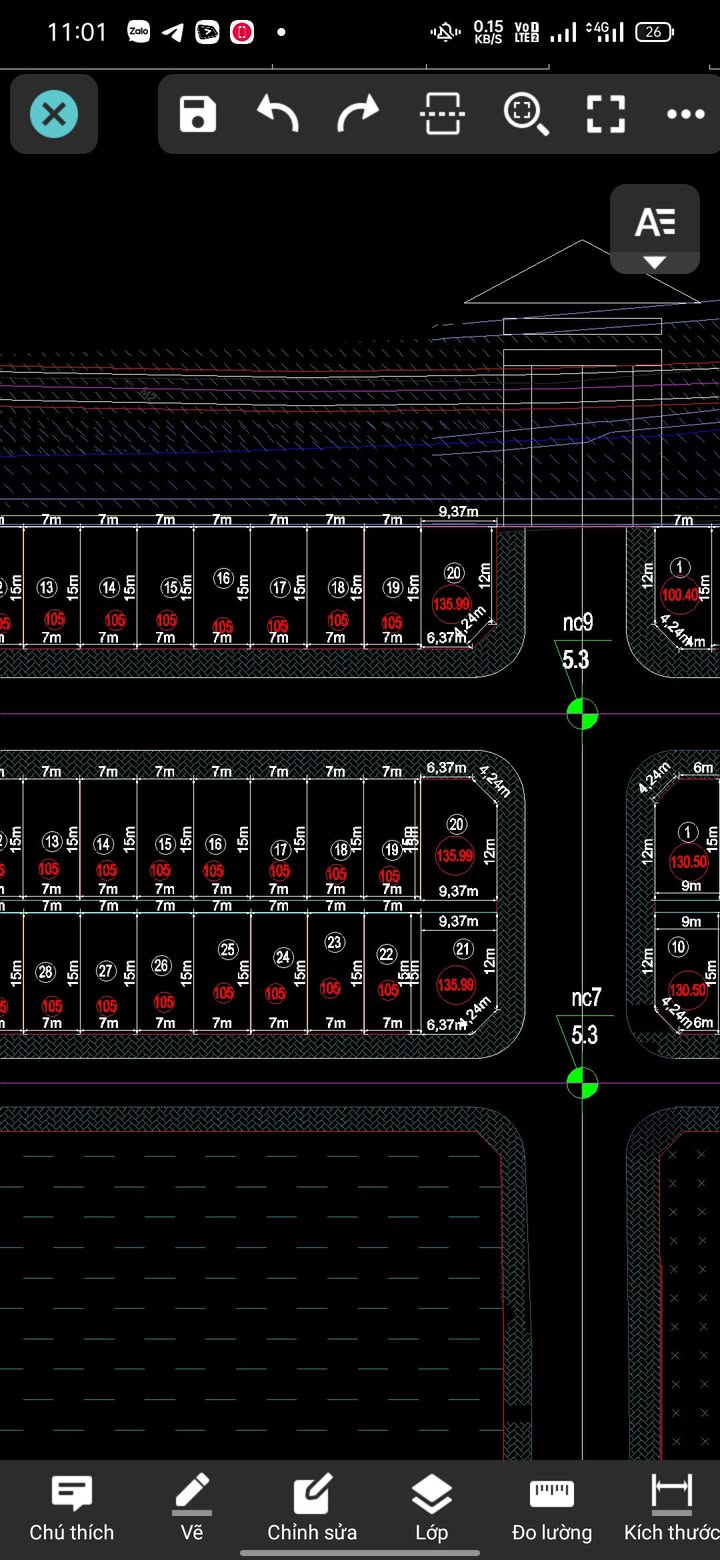
Task: Tap the nc9 green survey point marker
Action: coord(582,714)
